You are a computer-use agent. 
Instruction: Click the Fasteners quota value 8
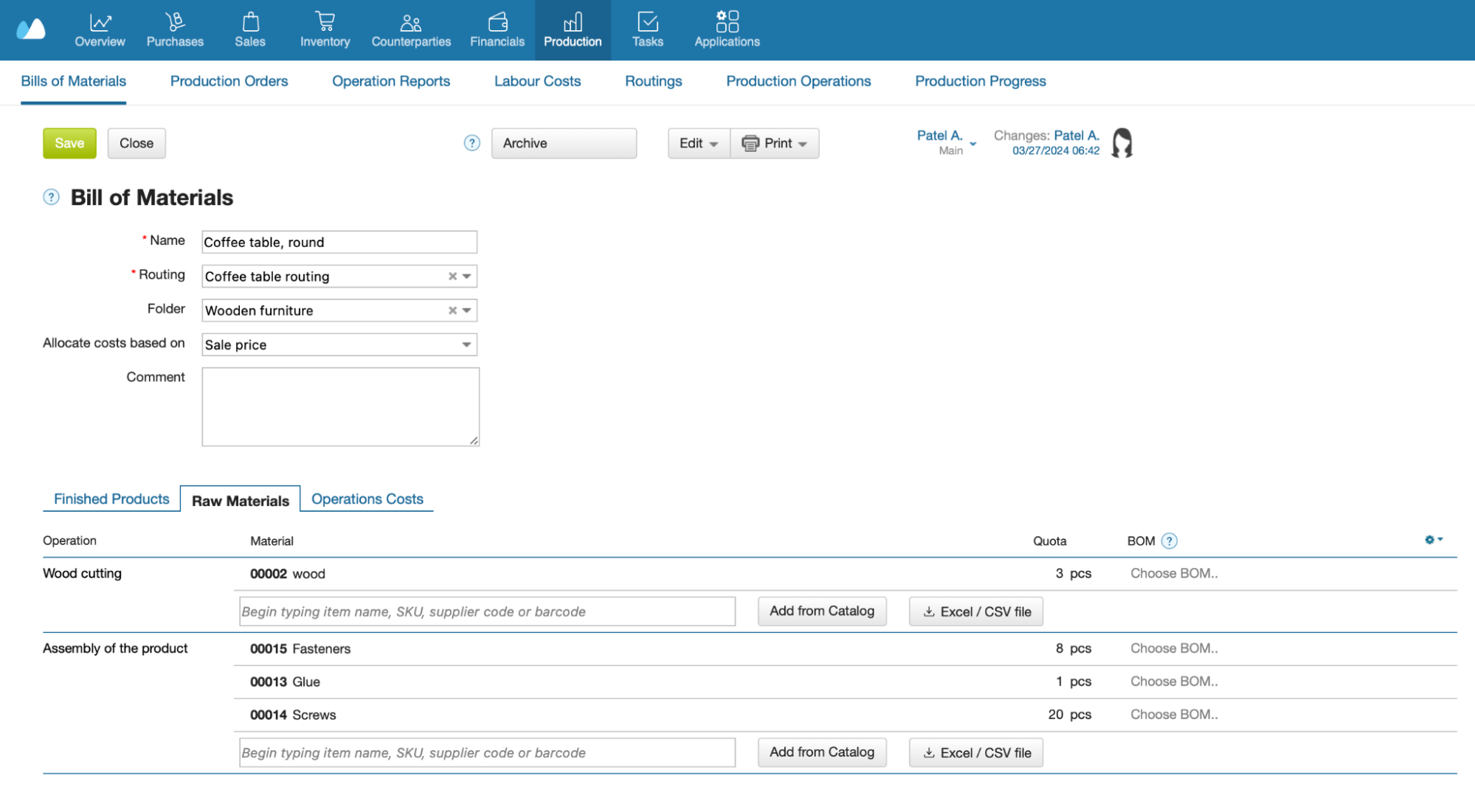coord(1060,649)
